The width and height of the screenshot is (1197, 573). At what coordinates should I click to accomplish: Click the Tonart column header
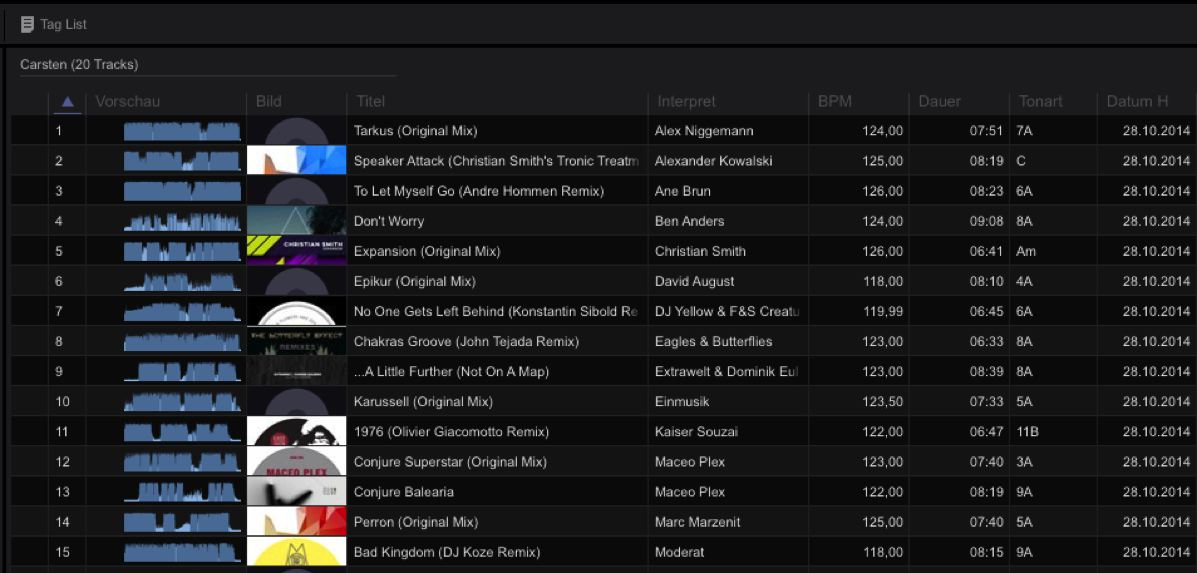click(x=1040, y=101)
